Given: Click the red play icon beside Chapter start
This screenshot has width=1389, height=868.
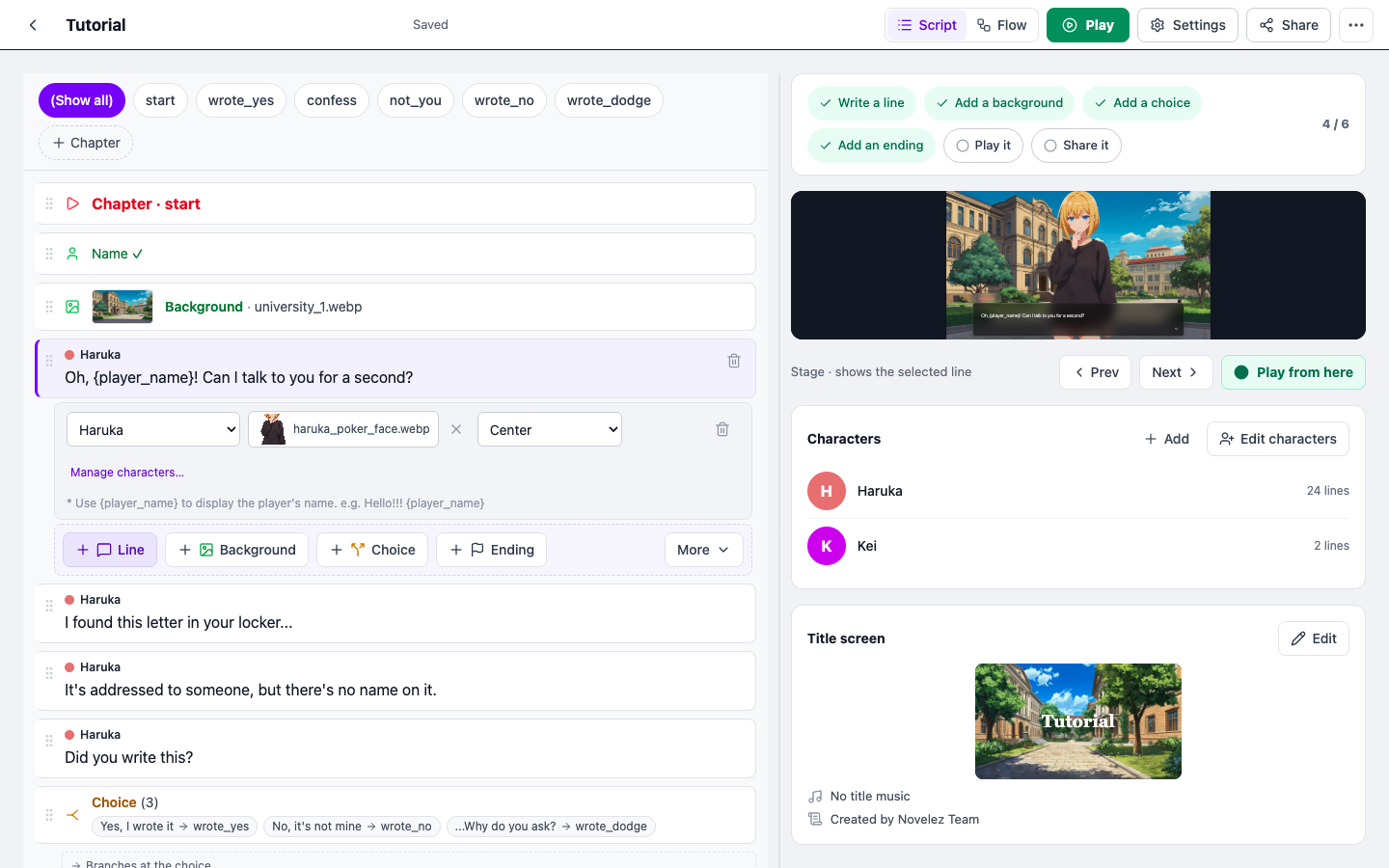Looking at the screenshot, I should pos(72,203).
